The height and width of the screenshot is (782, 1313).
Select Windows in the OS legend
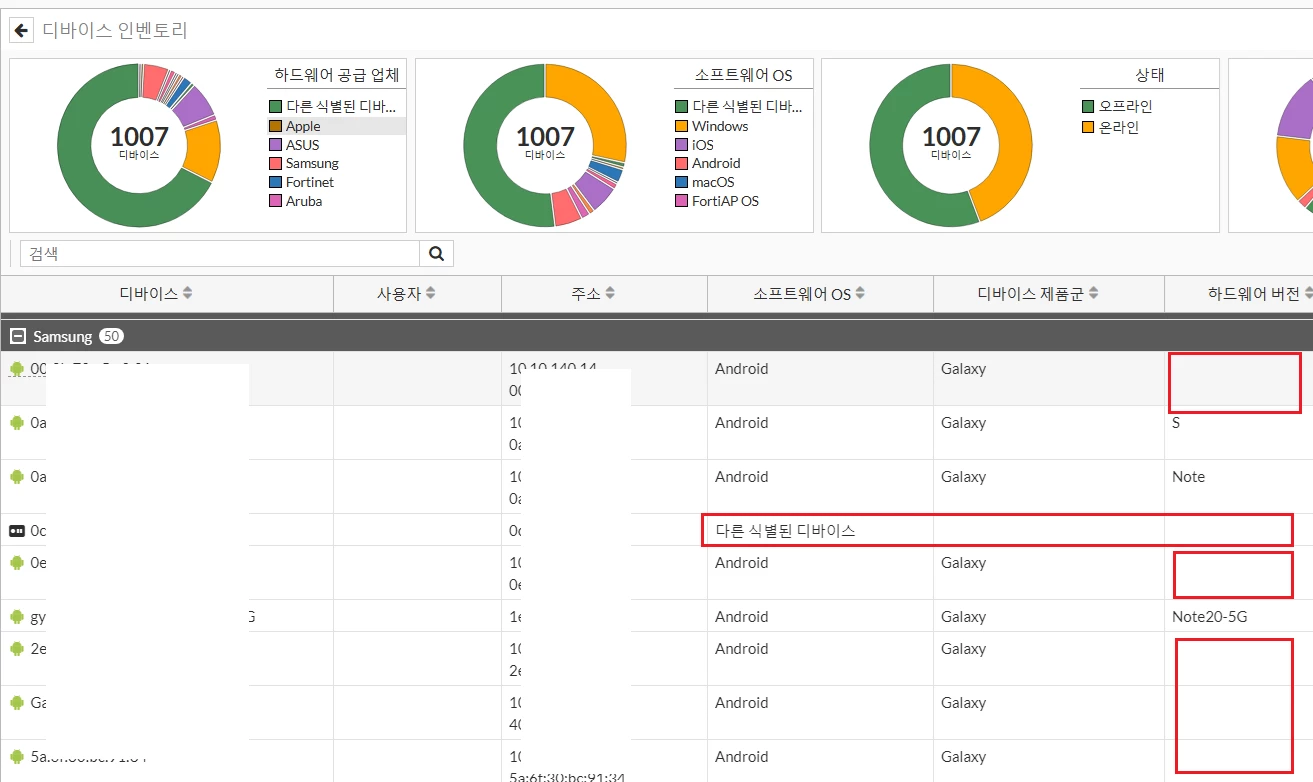coord(720,126)
